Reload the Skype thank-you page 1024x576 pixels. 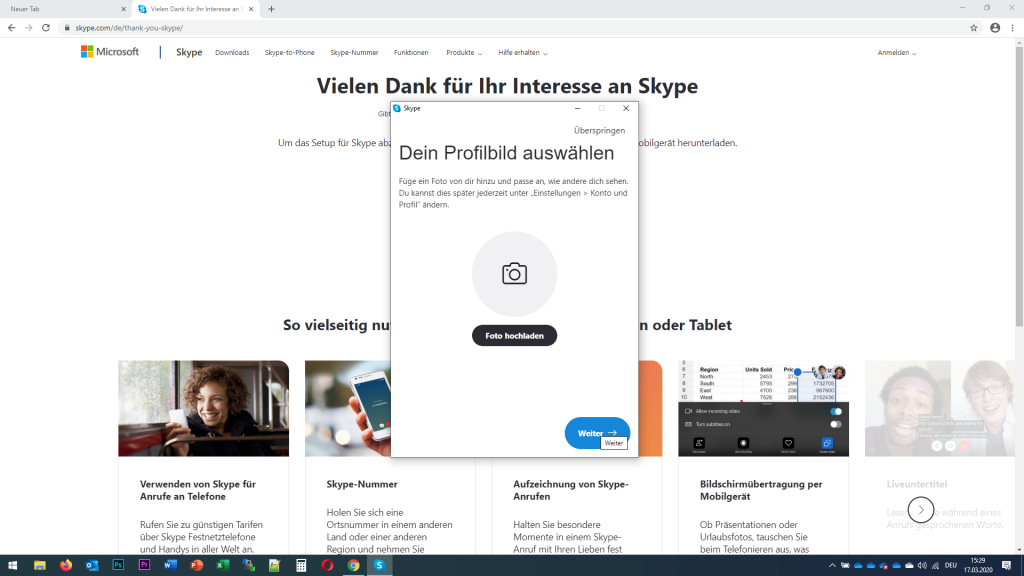point(46,28)
